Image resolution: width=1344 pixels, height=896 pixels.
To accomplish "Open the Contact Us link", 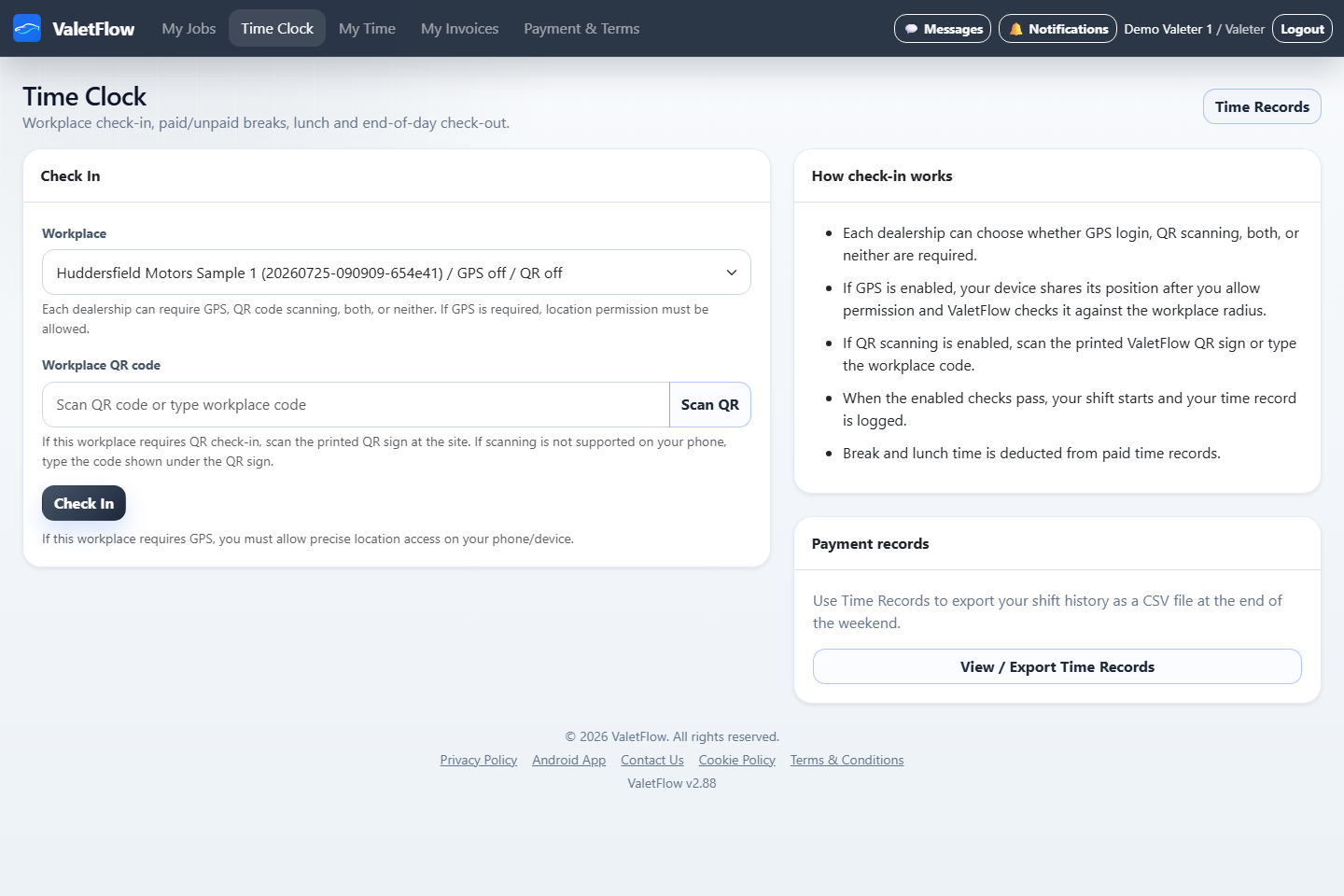I will click(x=651, y=760).
